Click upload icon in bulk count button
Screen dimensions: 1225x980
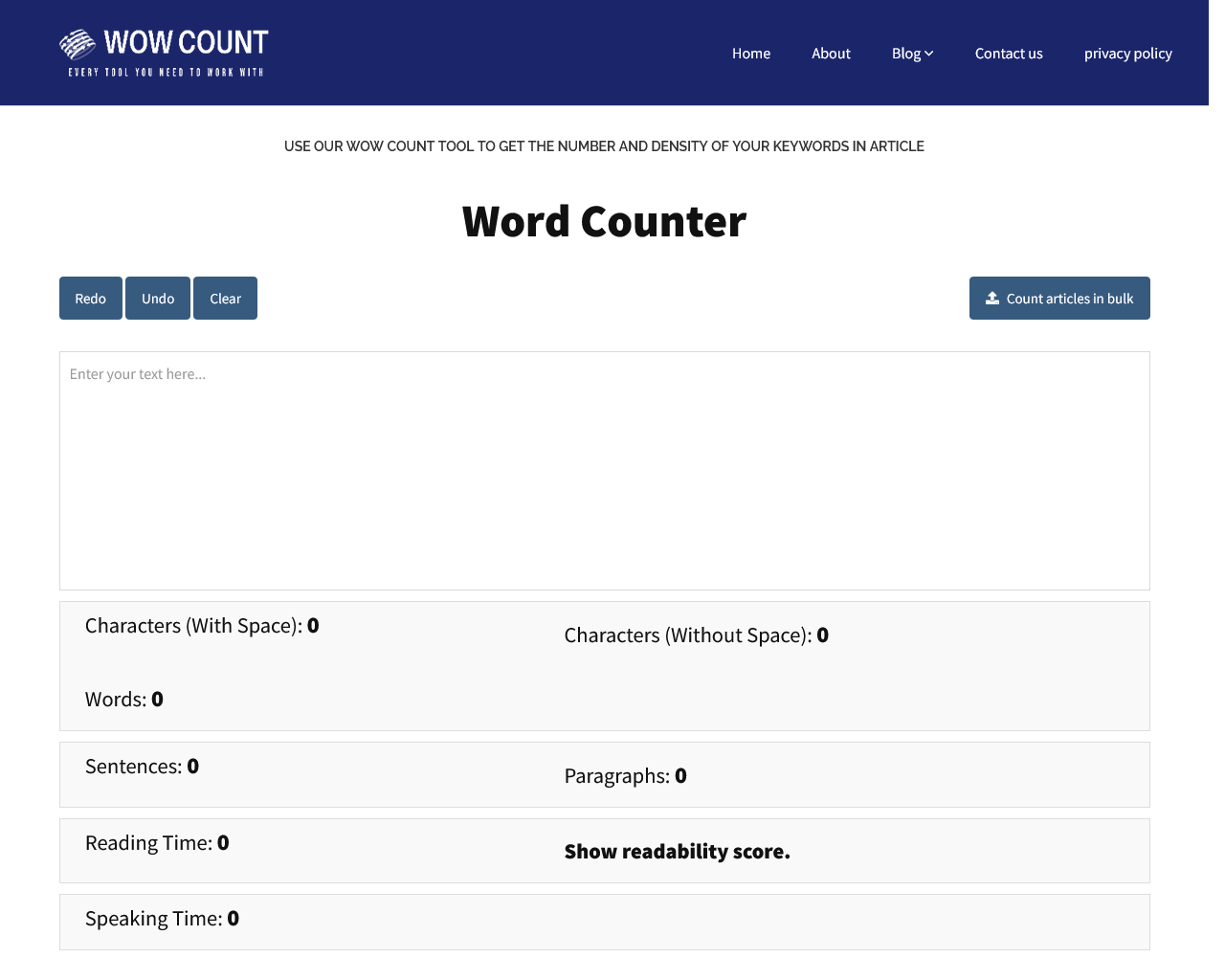tap(992, 298)
